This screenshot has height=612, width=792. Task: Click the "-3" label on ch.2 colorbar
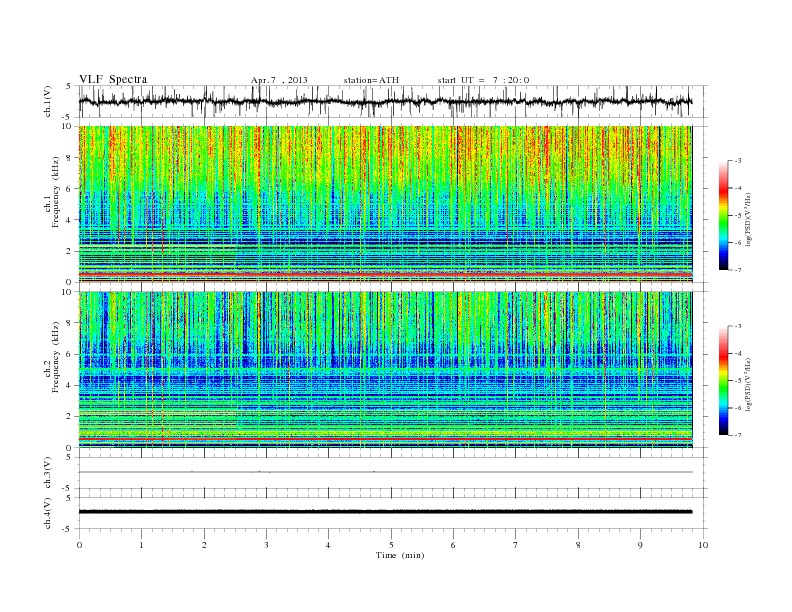click(738, 326)
